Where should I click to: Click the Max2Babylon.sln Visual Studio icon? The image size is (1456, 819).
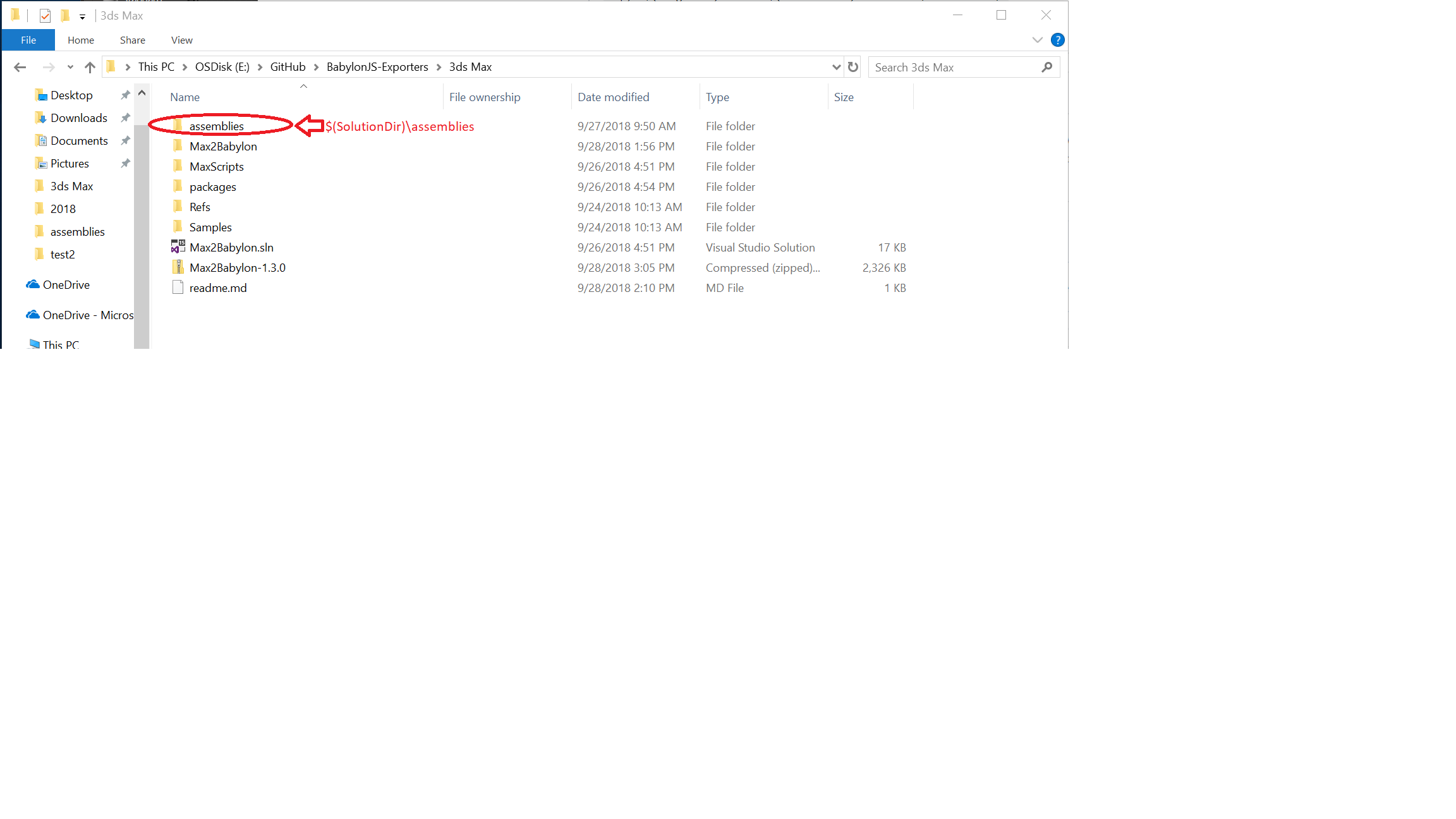178,247
